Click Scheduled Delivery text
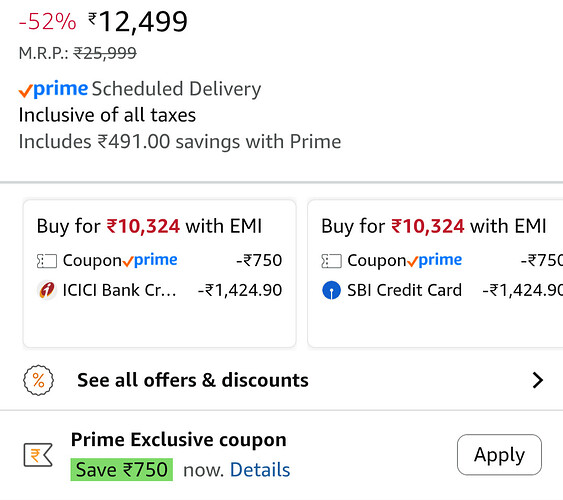Image resolution: width=563 pixels, height=500 pixels. 176,89
